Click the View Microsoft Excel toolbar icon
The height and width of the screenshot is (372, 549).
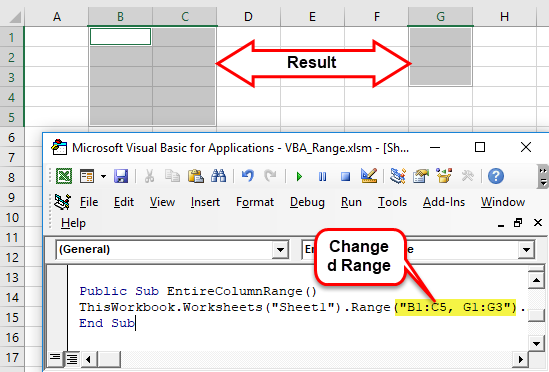64,176
